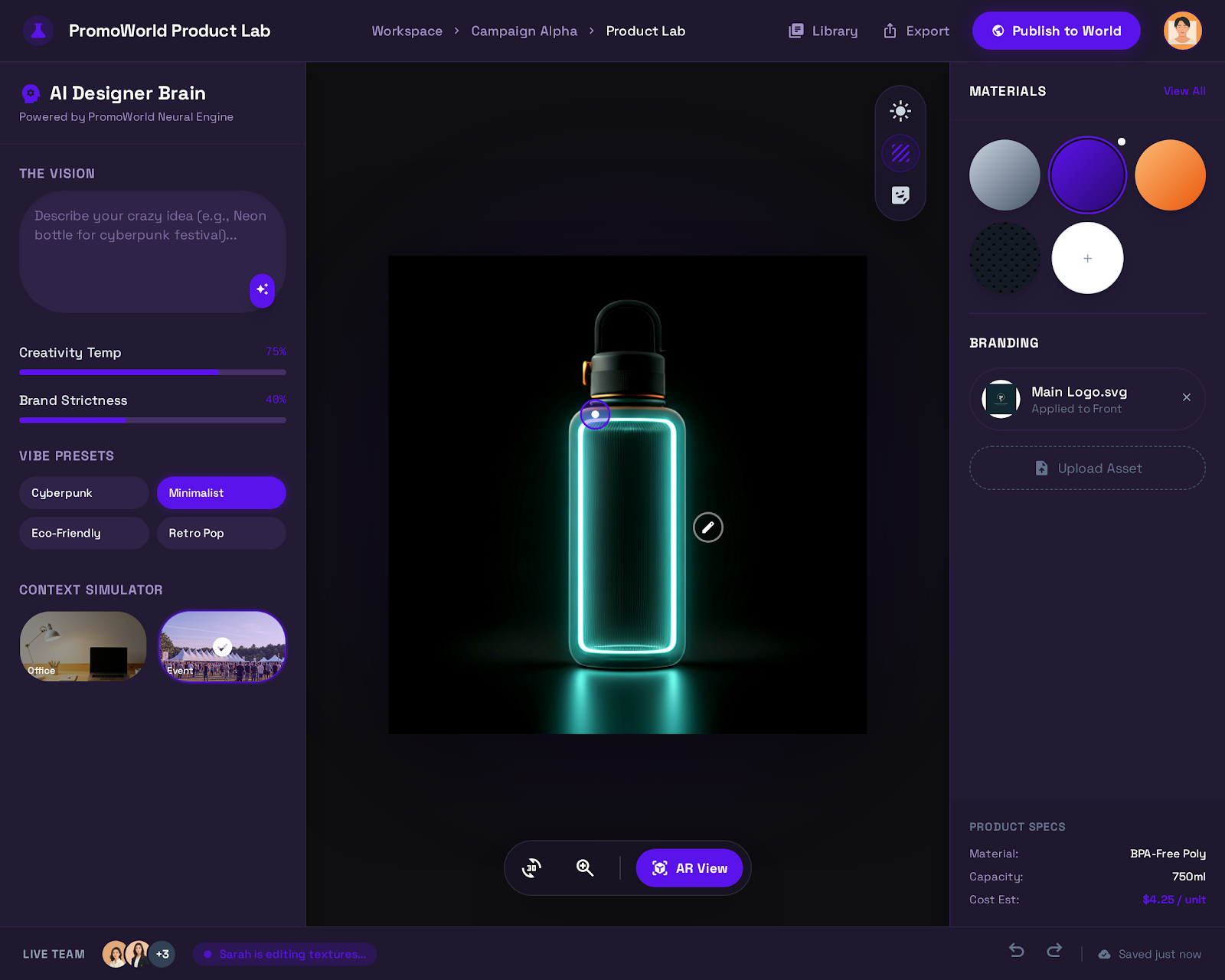Undo the last action
The height and width of the screenshot is (980, 1225).
coord(1017,950)
